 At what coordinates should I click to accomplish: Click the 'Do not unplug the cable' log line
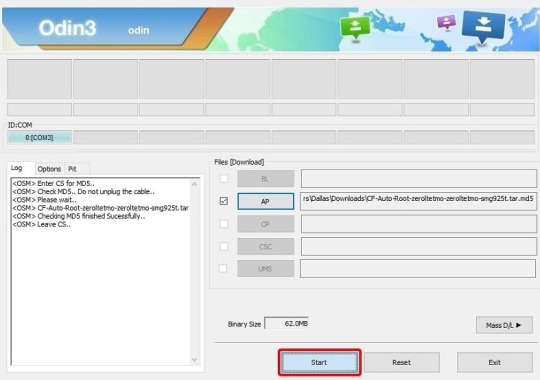pyautogui.click(x=84, y=192)
